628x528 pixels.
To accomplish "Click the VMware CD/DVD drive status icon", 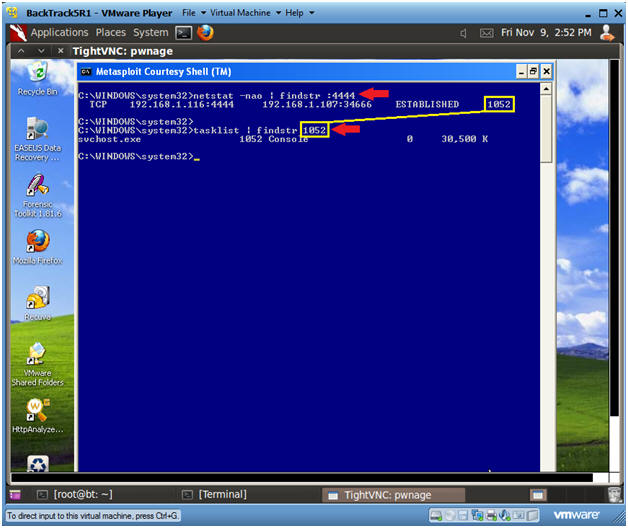I will click(450, 515).
